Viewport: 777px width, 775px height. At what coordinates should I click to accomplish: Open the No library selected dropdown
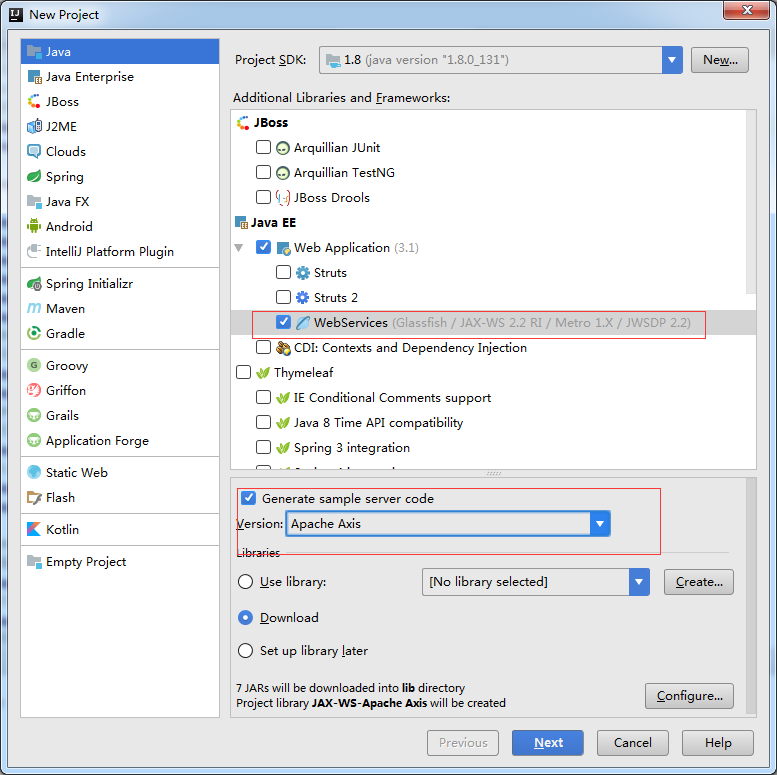(639, 582)
